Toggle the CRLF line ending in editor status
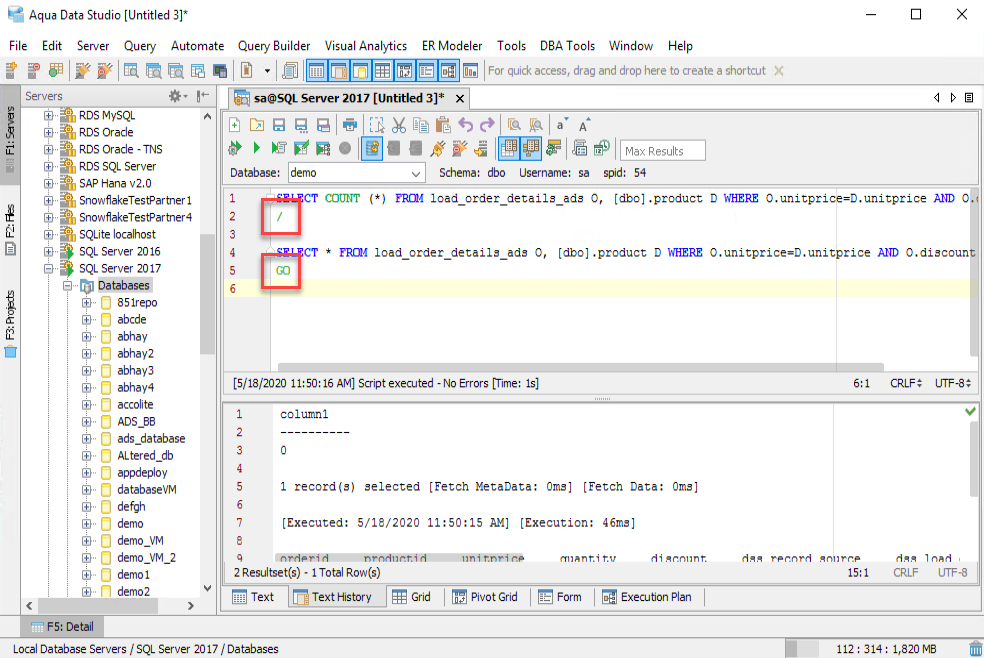984x658 pixels. [x=906, y=383]
